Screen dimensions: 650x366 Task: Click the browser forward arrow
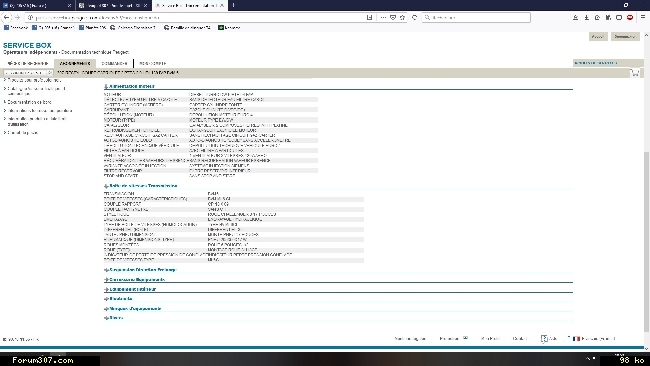pyautogui.click(x=17, y=17)
